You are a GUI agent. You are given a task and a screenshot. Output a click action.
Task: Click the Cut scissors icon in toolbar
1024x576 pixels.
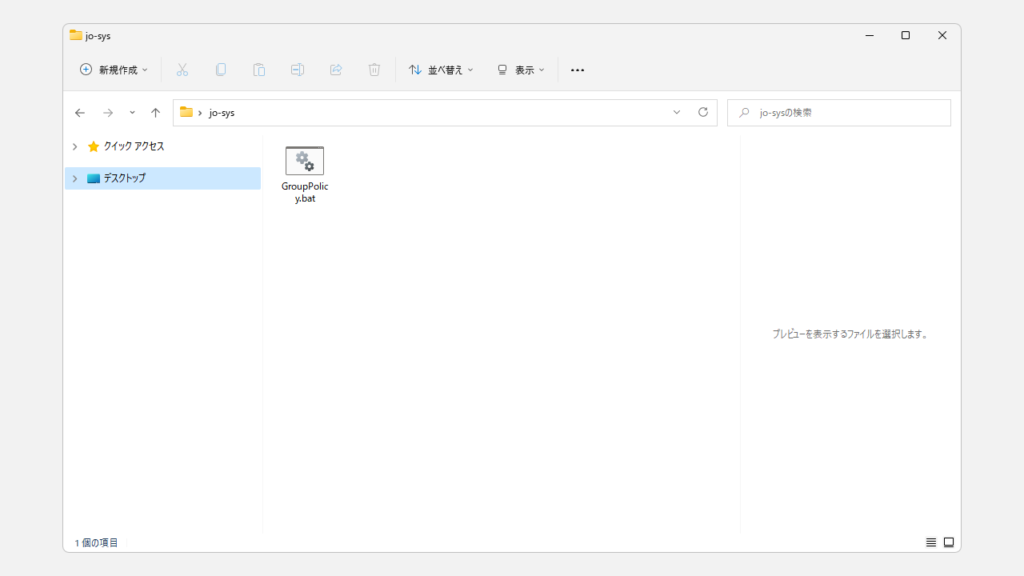[x=182, y=70]
